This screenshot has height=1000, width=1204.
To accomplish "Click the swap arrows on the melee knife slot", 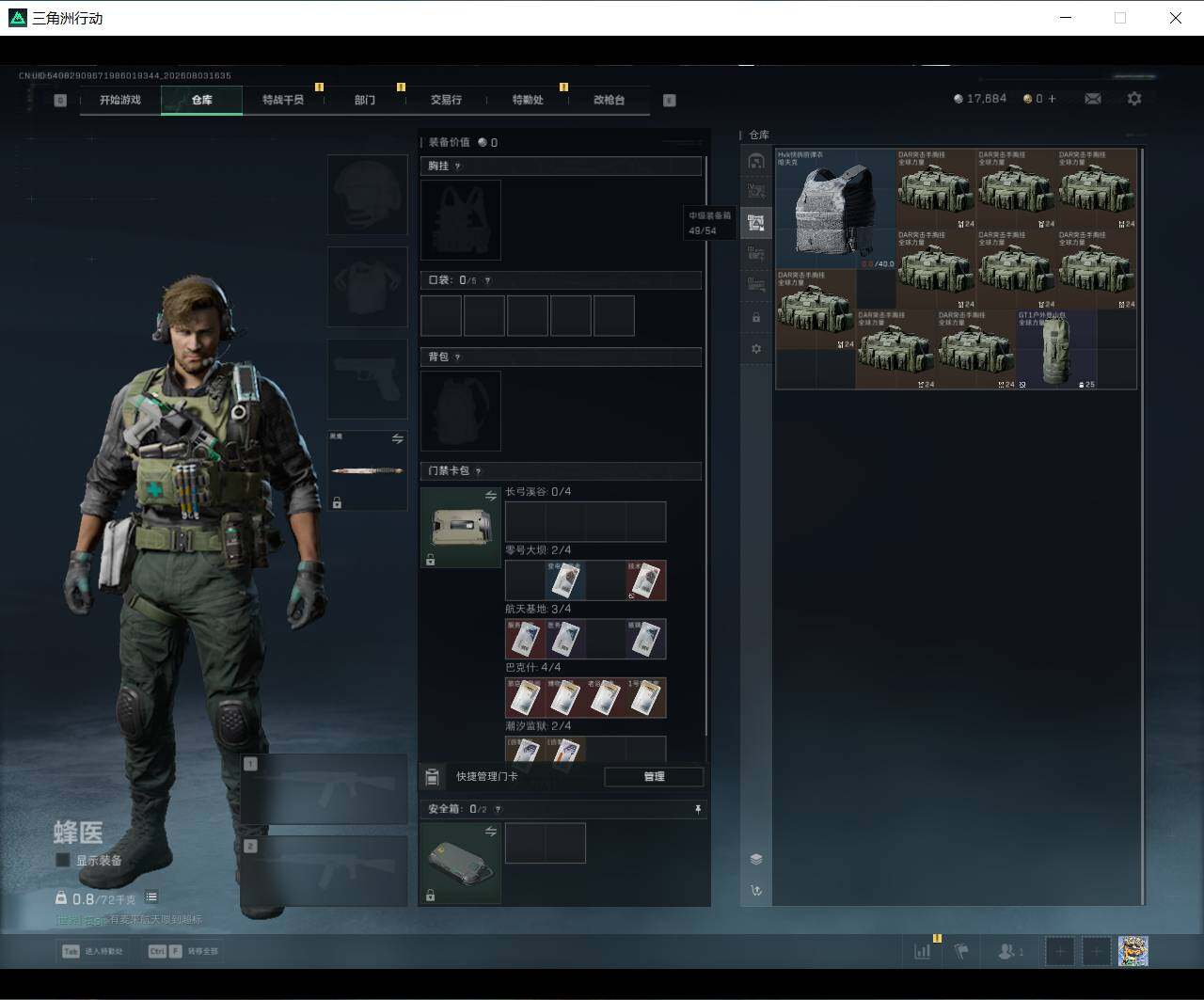I will point(398,439).
